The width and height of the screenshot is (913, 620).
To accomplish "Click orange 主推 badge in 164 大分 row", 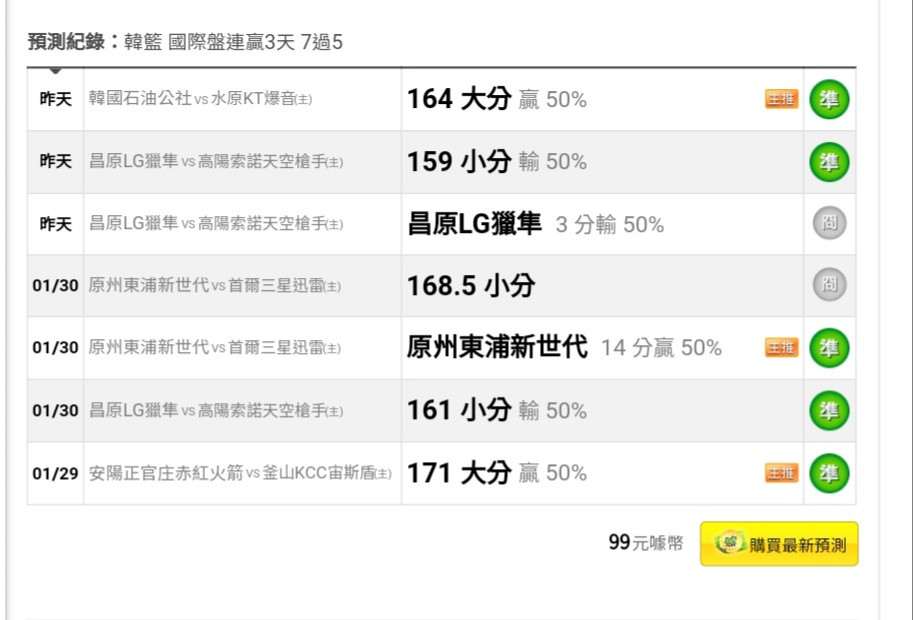I will click(x=781, y=100).
